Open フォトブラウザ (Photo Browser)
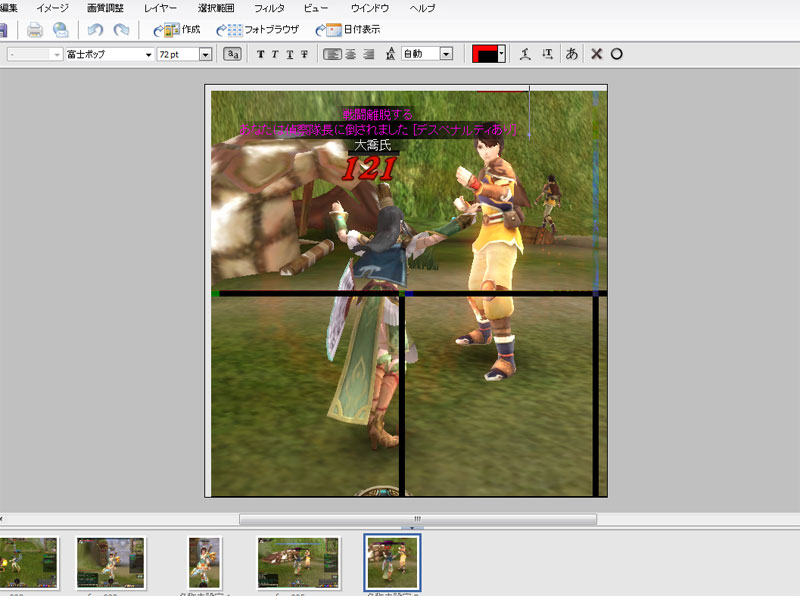Viewport: 800px width, 596px height. (x=258, y=30)
